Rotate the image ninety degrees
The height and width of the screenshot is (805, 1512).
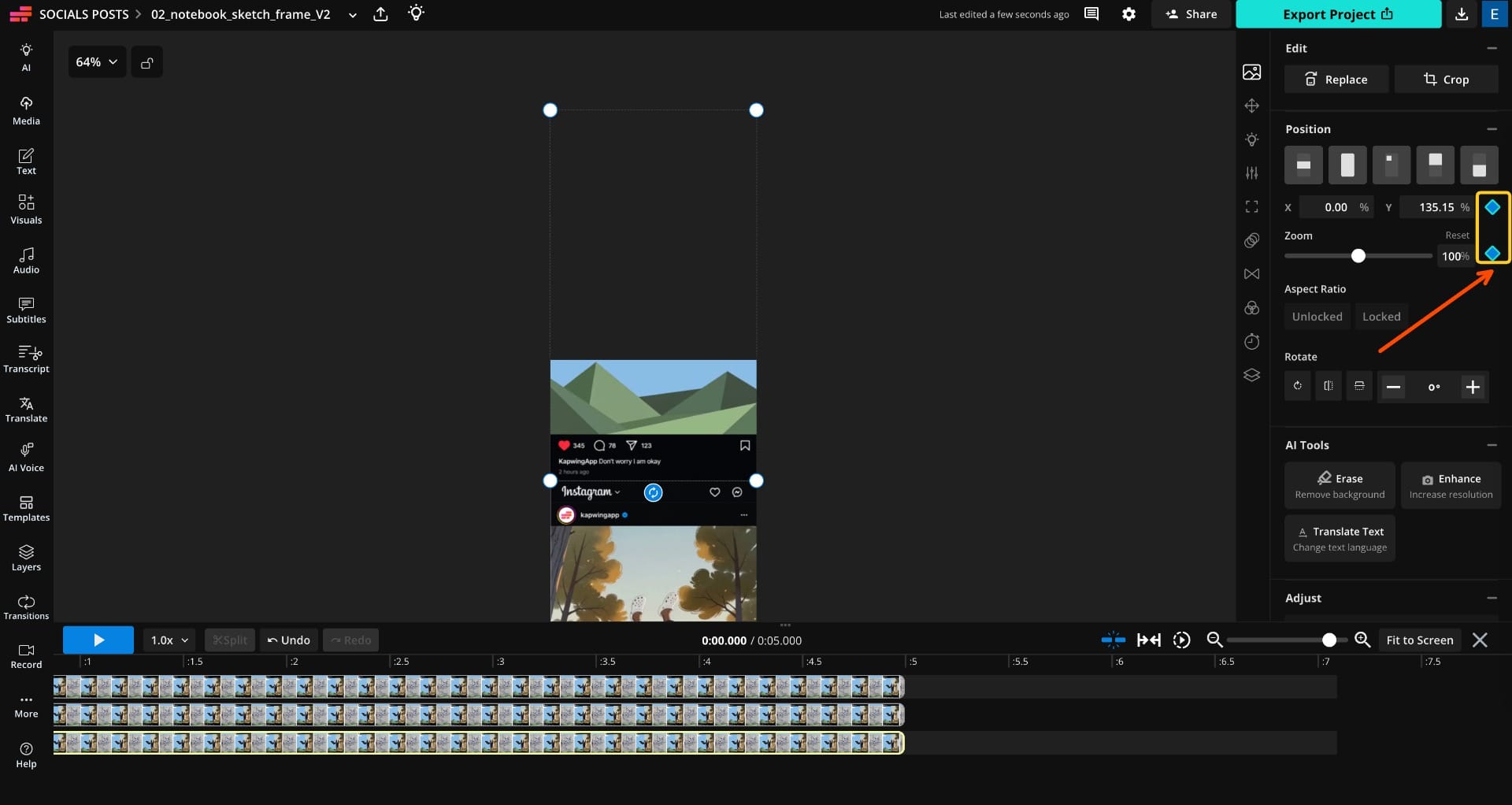[x=1298, y=386]
